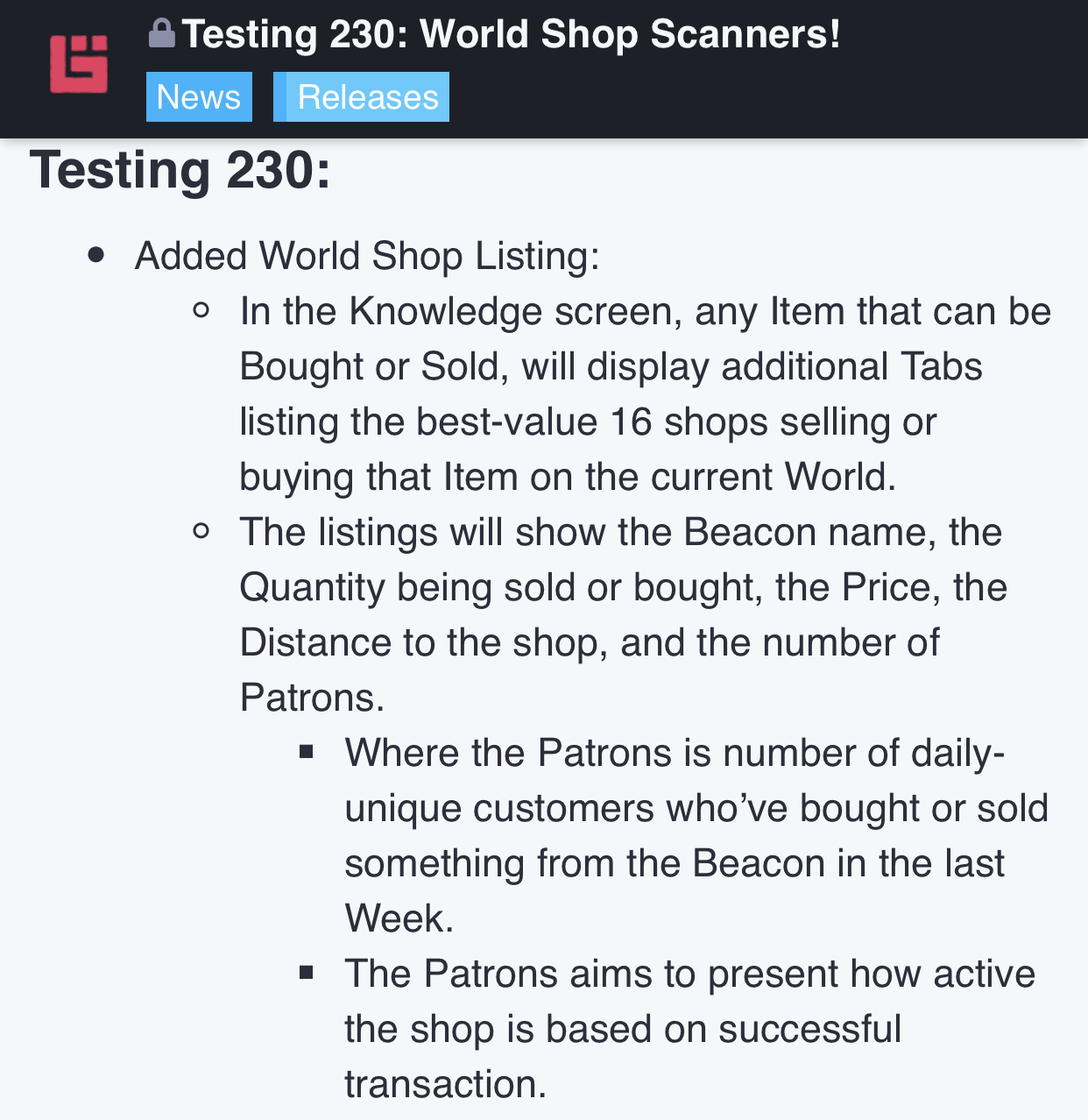Viewport: 1088px width, 1120px height.
Task: Click the text "buying that Item on the current World."
Action: (568, 477)
